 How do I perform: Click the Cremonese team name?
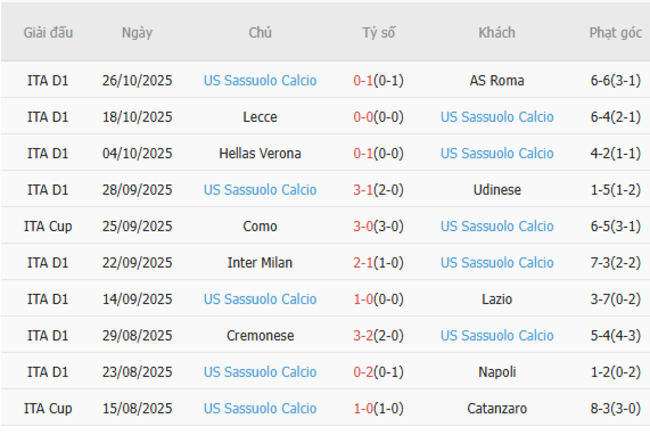(x=260, y=336)
